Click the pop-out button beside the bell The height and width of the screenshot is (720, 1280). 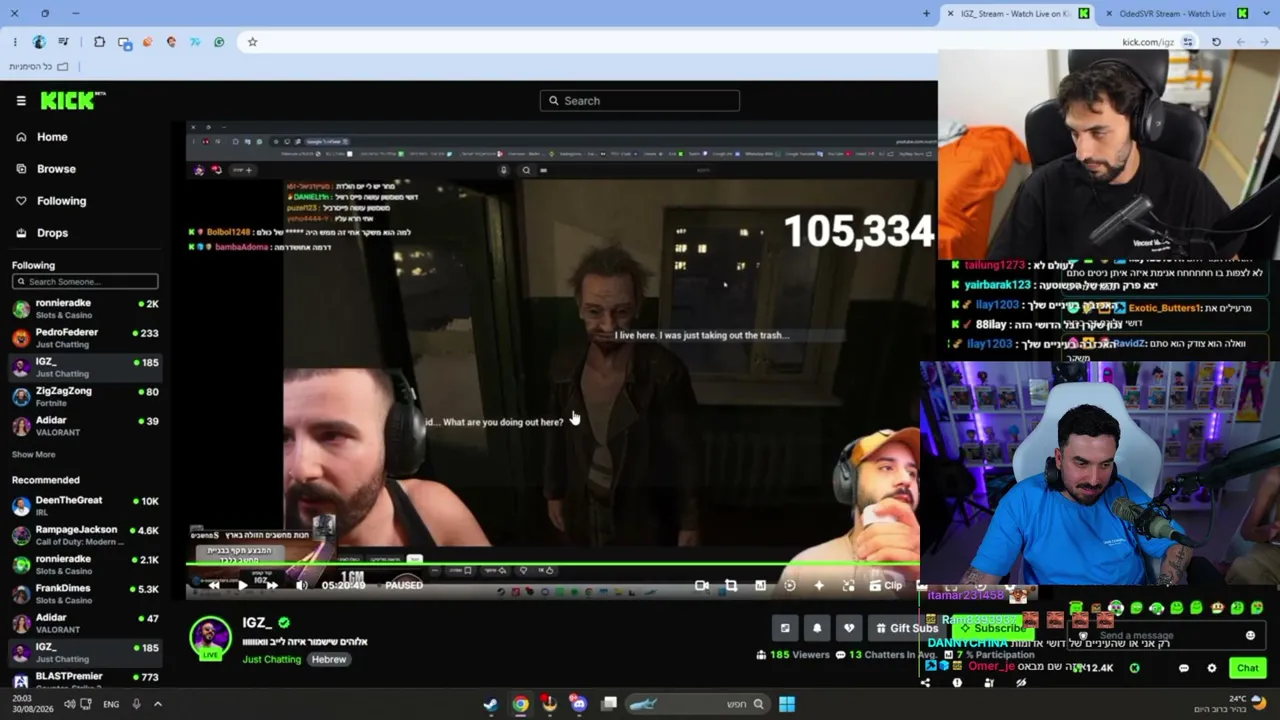click(785, 628)
